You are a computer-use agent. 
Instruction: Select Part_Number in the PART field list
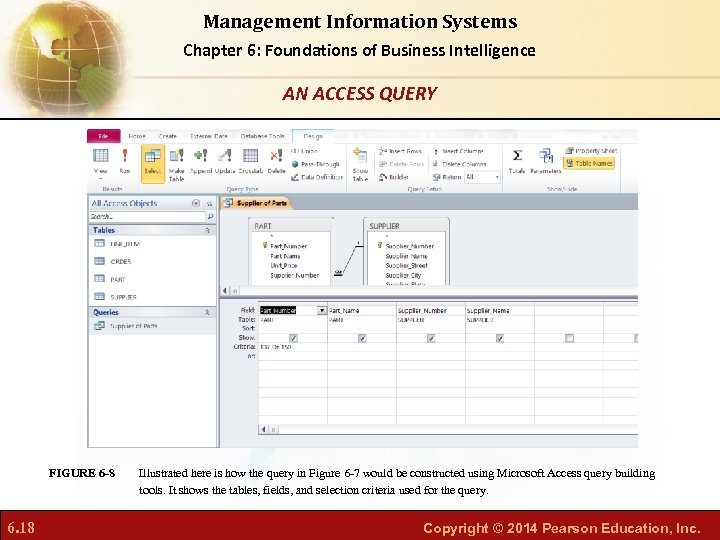pyautogui.click(x=288, y=246)
